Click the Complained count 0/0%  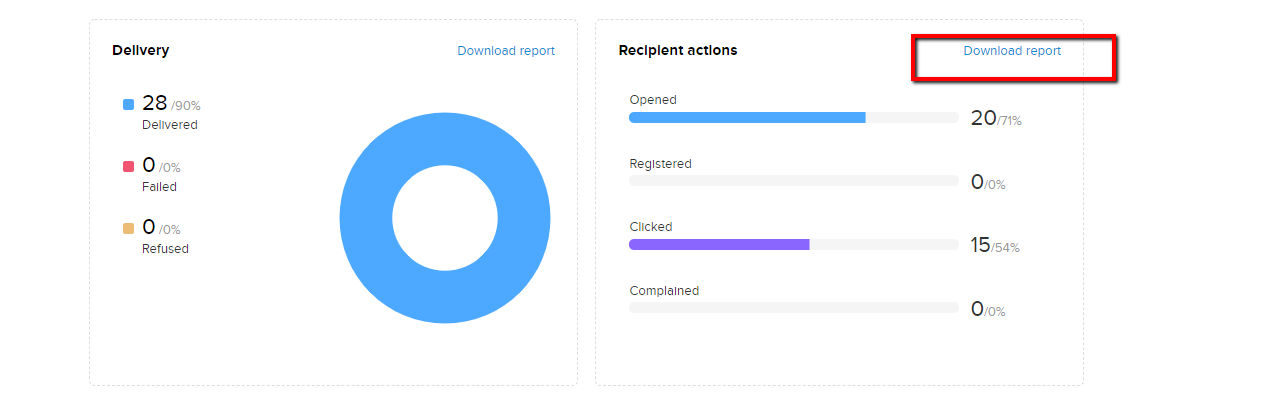point(988,309)
